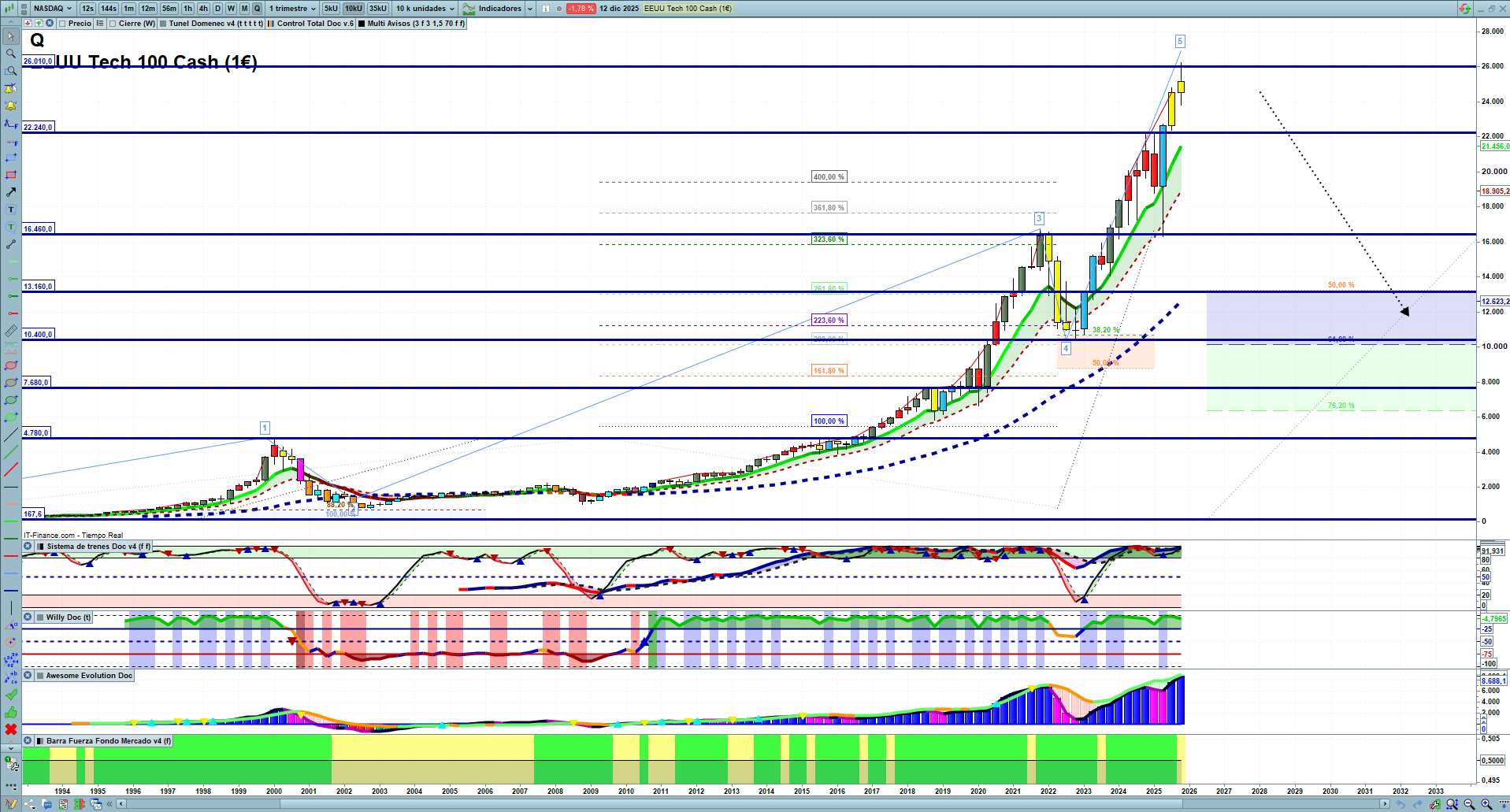The height and width of the screenshot is (812, 1510).
Task: Choose the red ellipse drawing tool
Action: pos(11,365)
